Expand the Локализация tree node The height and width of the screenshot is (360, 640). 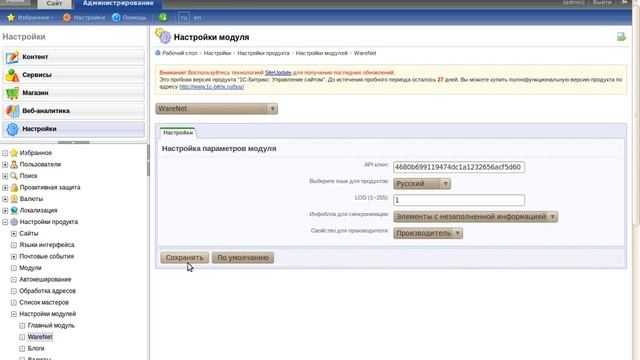point(5,211)
